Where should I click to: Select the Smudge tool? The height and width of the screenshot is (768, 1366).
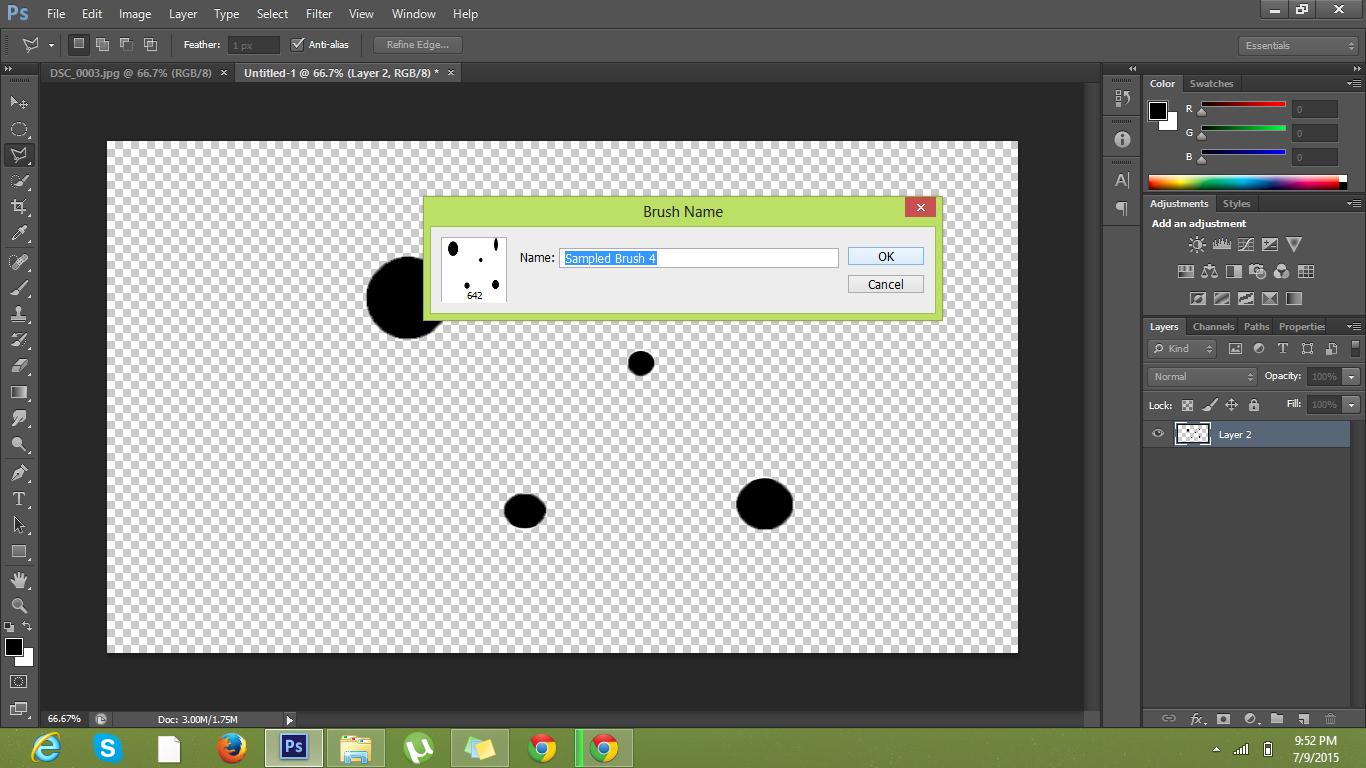point(19,418)
